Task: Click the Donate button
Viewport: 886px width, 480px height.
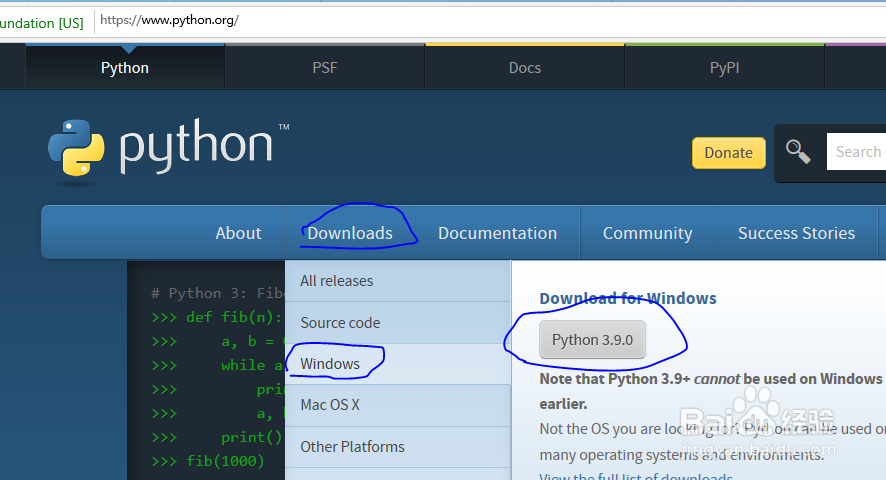Action: (728, 153)
